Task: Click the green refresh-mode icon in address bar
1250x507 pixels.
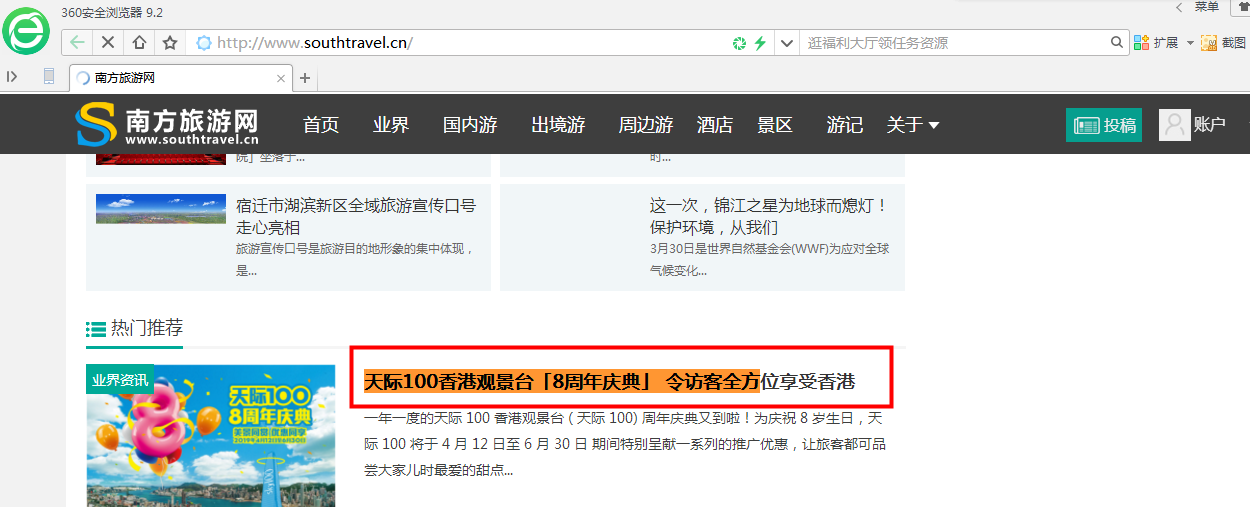Action: click(739, 43)
